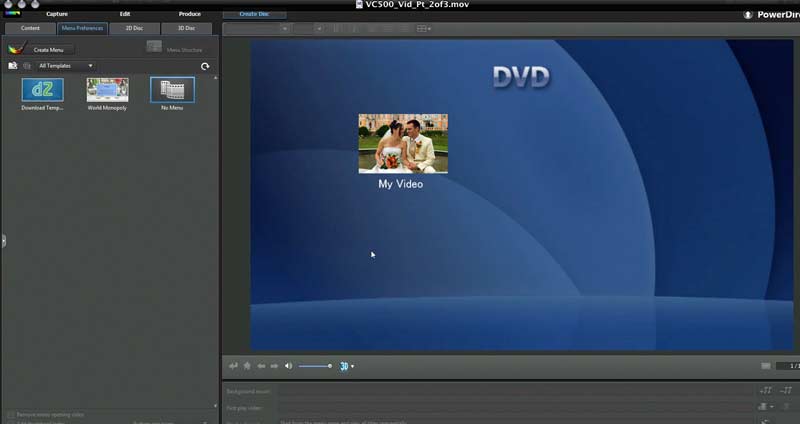Switch to the Edit module

[x=125, y=14]
